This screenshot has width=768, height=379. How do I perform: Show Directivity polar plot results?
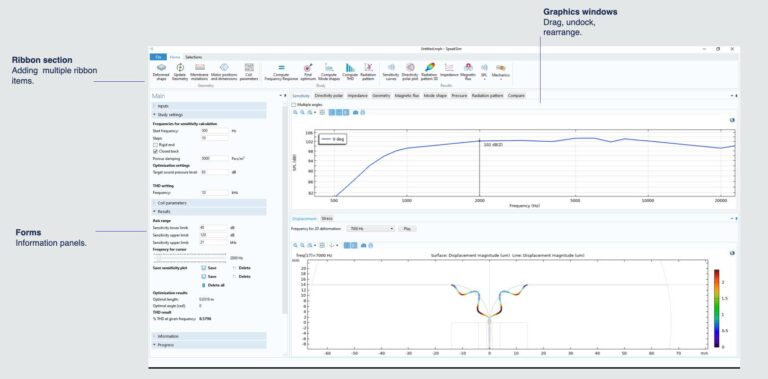(410, 71)
